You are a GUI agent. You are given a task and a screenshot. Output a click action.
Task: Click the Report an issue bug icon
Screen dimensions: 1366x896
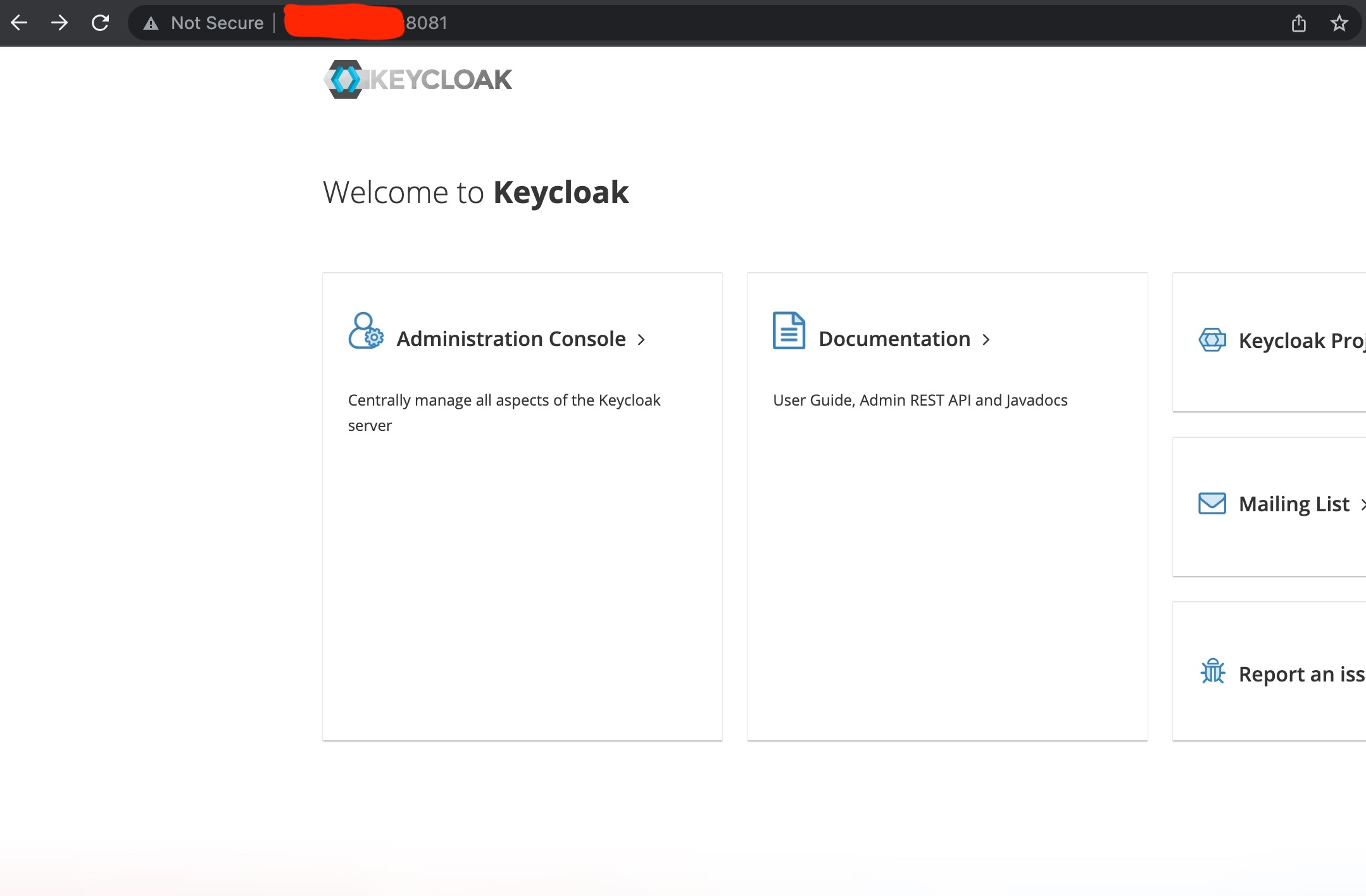[x=1212, y=671]
